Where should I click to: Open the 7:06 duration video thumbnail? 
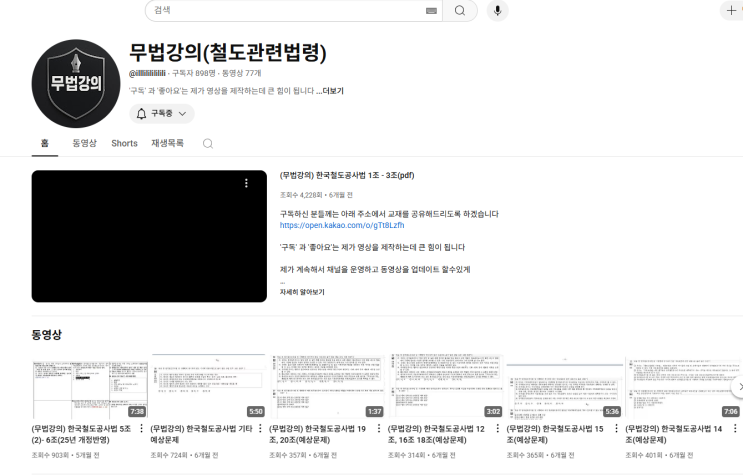tap(683, 386)
